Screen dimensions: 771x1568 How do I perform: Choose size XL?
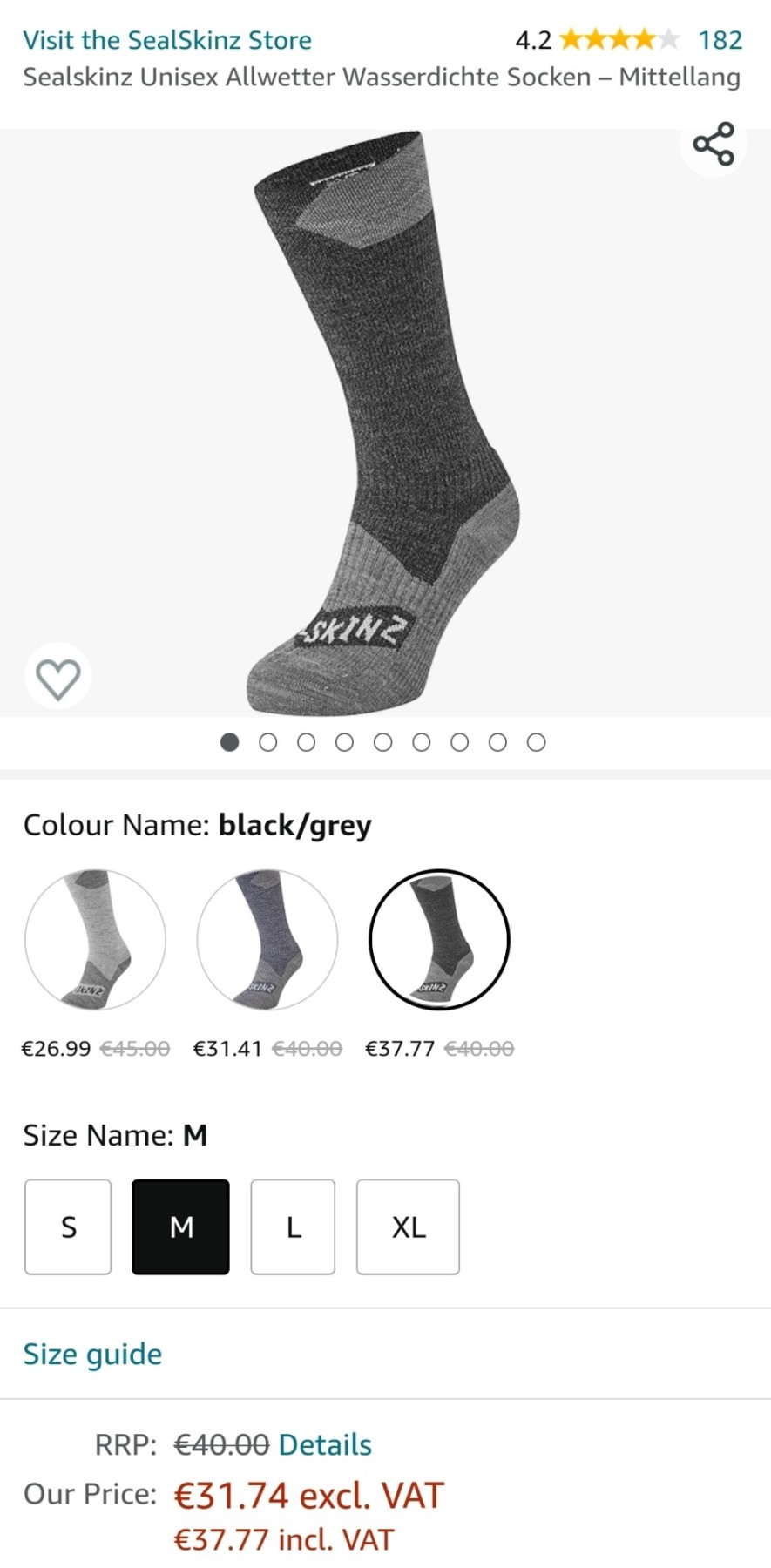(408, 1227)
